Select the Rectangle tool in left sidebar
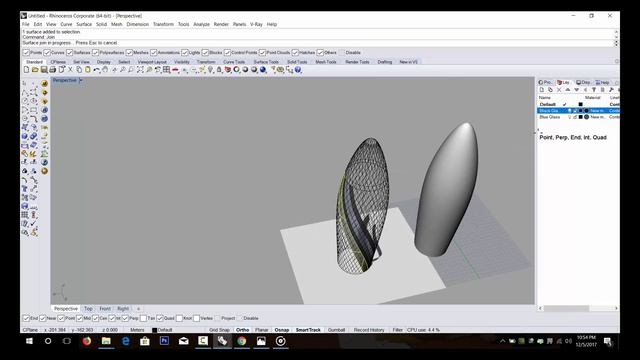The width and height of the screenshot is (640, 360). [33, 110]
